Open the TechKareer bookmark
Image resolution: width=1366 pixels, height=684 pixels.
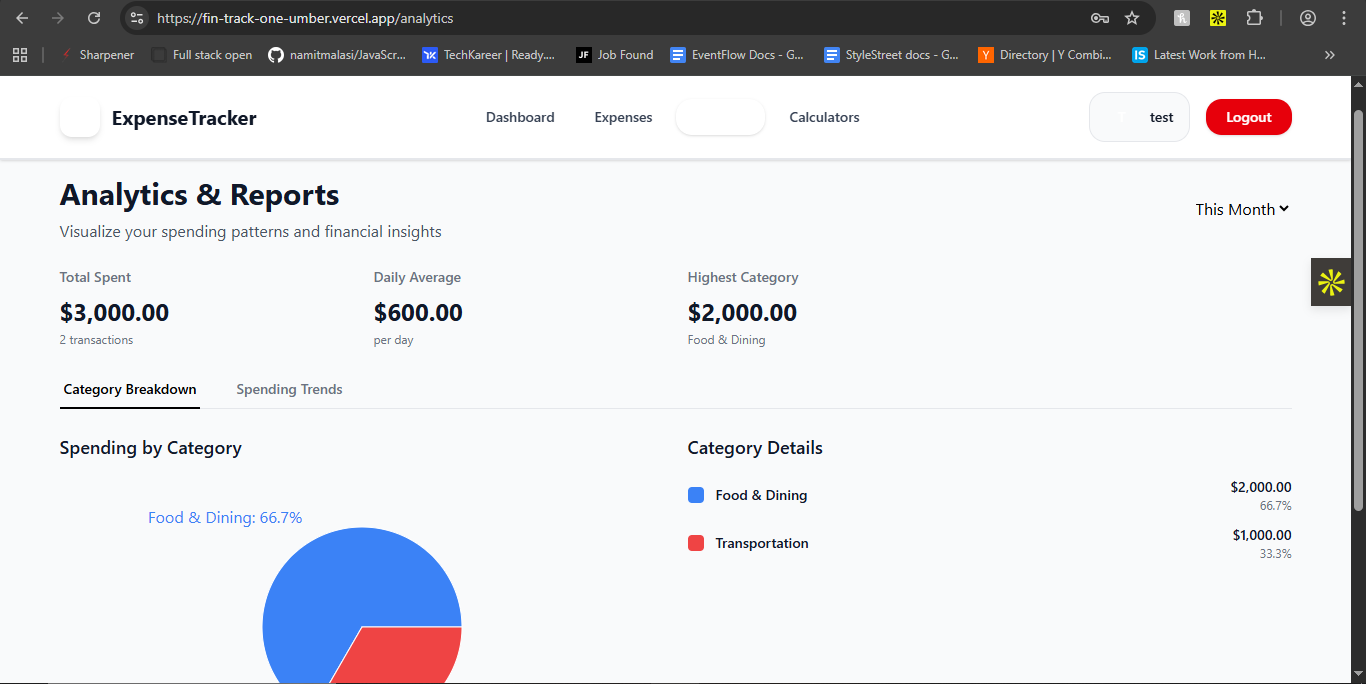[488, 55]
